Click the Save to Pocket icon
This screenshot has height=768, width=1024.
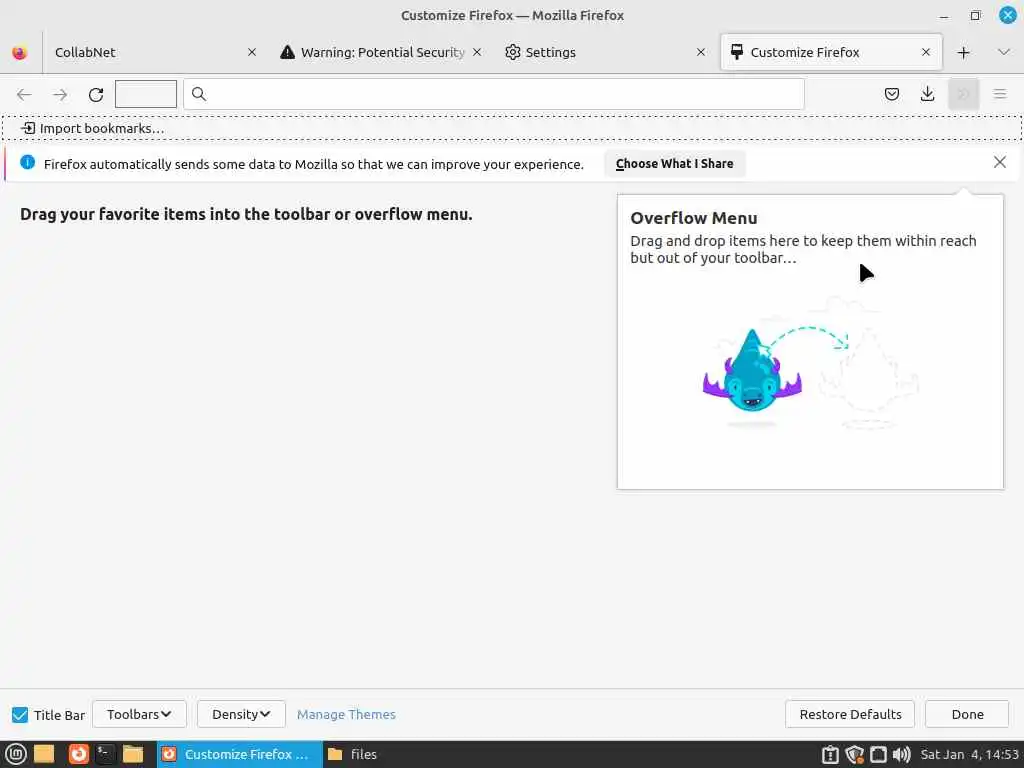click(891, 94)
